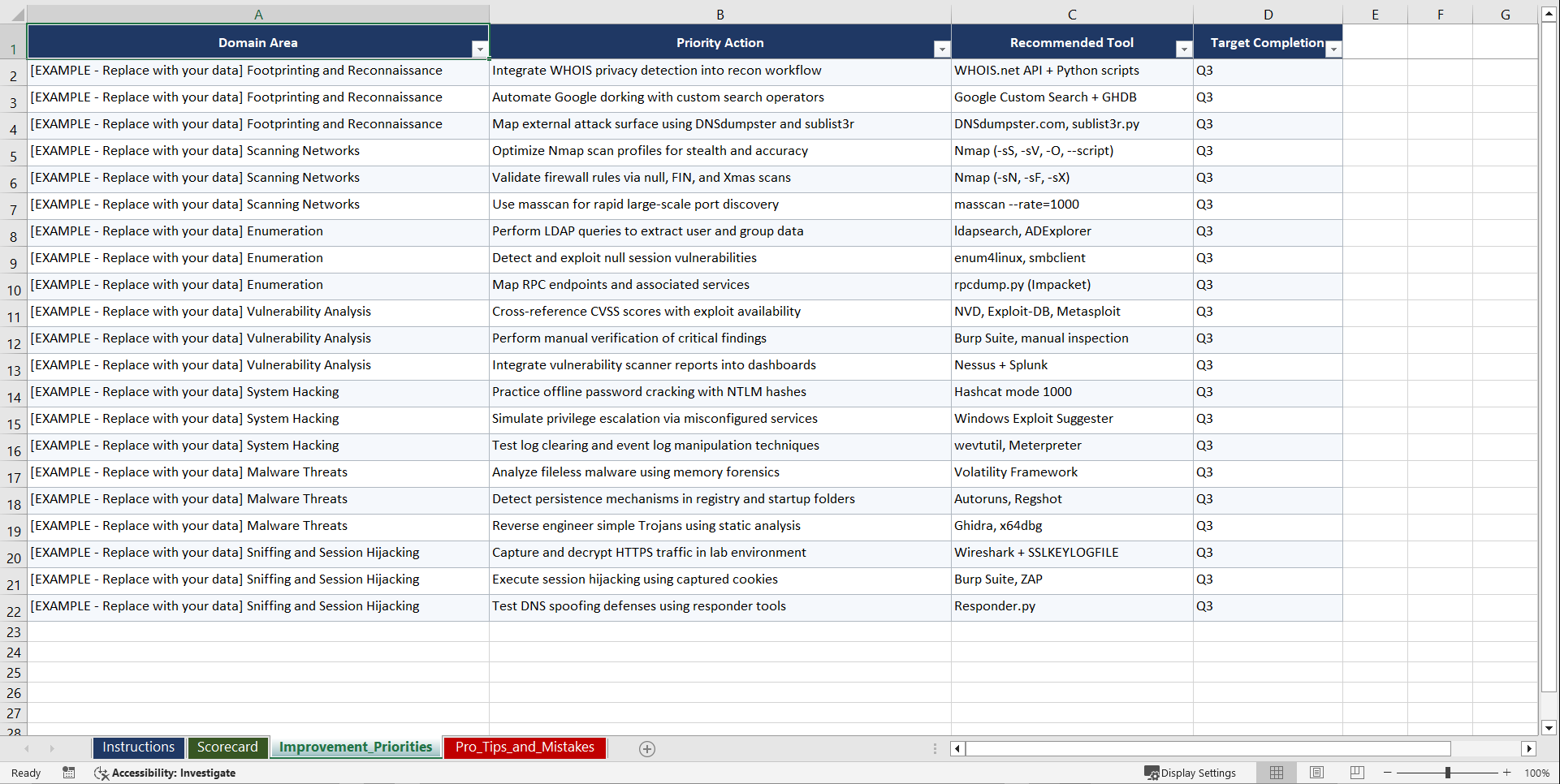This screenshot has width=1560, height=784.
Task: Select the Page Layout view icon
Action: pyautogui.click(x=1316, y=773)
